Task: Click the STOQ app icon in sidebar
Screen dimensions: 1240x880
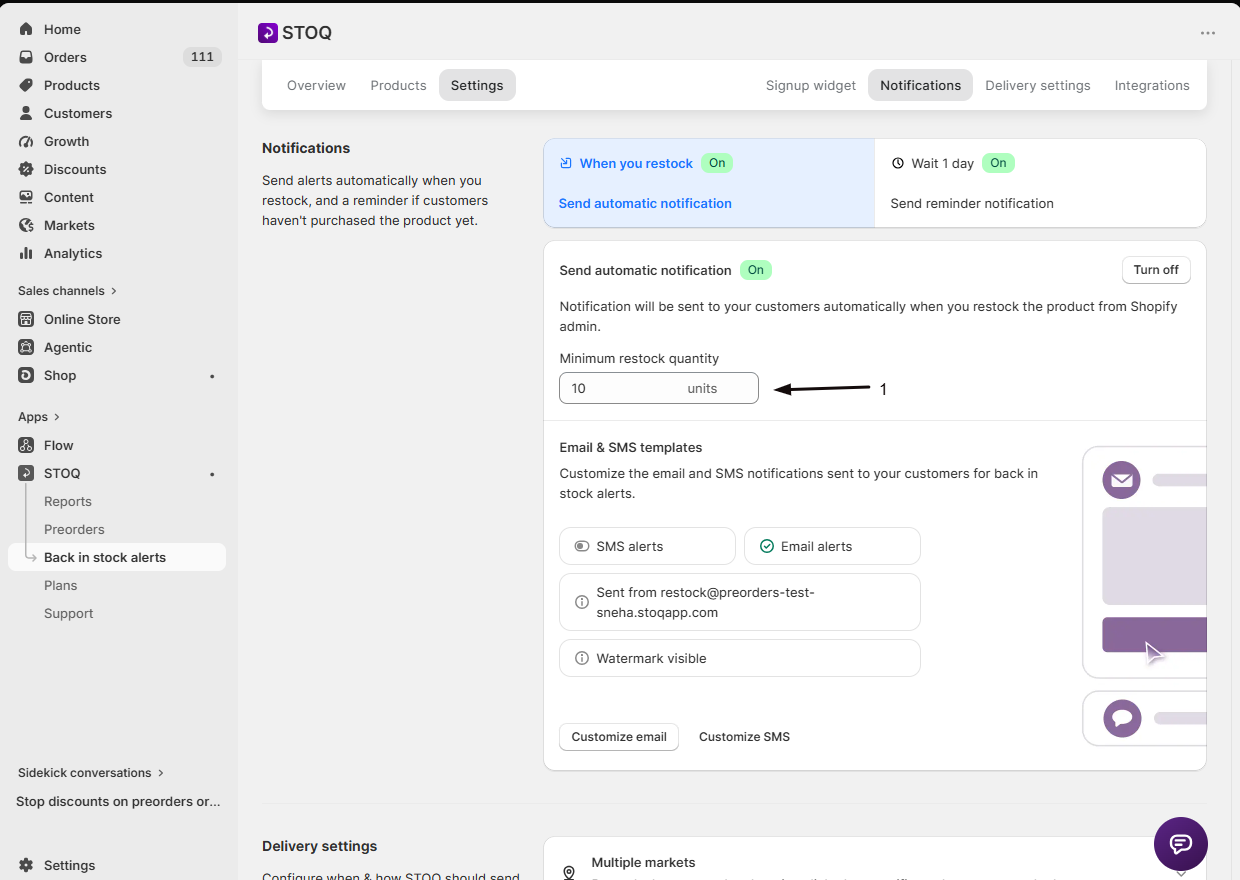Action: (26, 473)
